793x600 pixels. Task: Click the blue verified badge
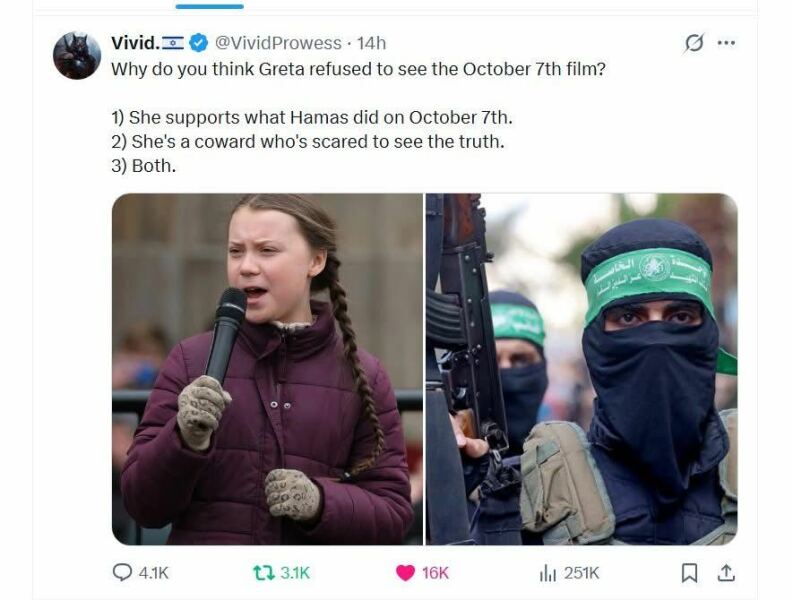[198, 43]
